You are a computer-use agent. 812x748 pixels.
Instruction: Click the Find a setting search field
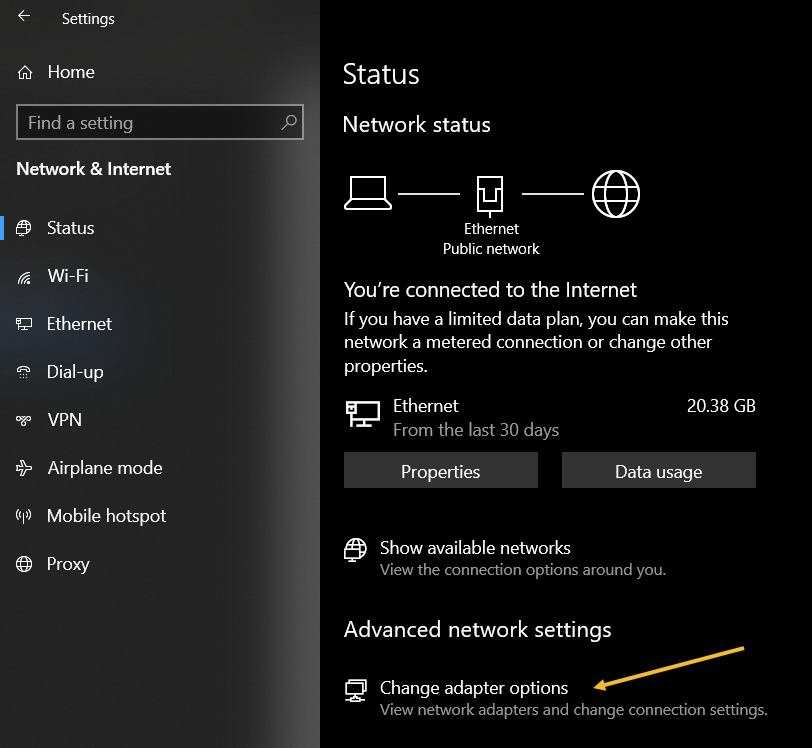(x=150, y=123)
